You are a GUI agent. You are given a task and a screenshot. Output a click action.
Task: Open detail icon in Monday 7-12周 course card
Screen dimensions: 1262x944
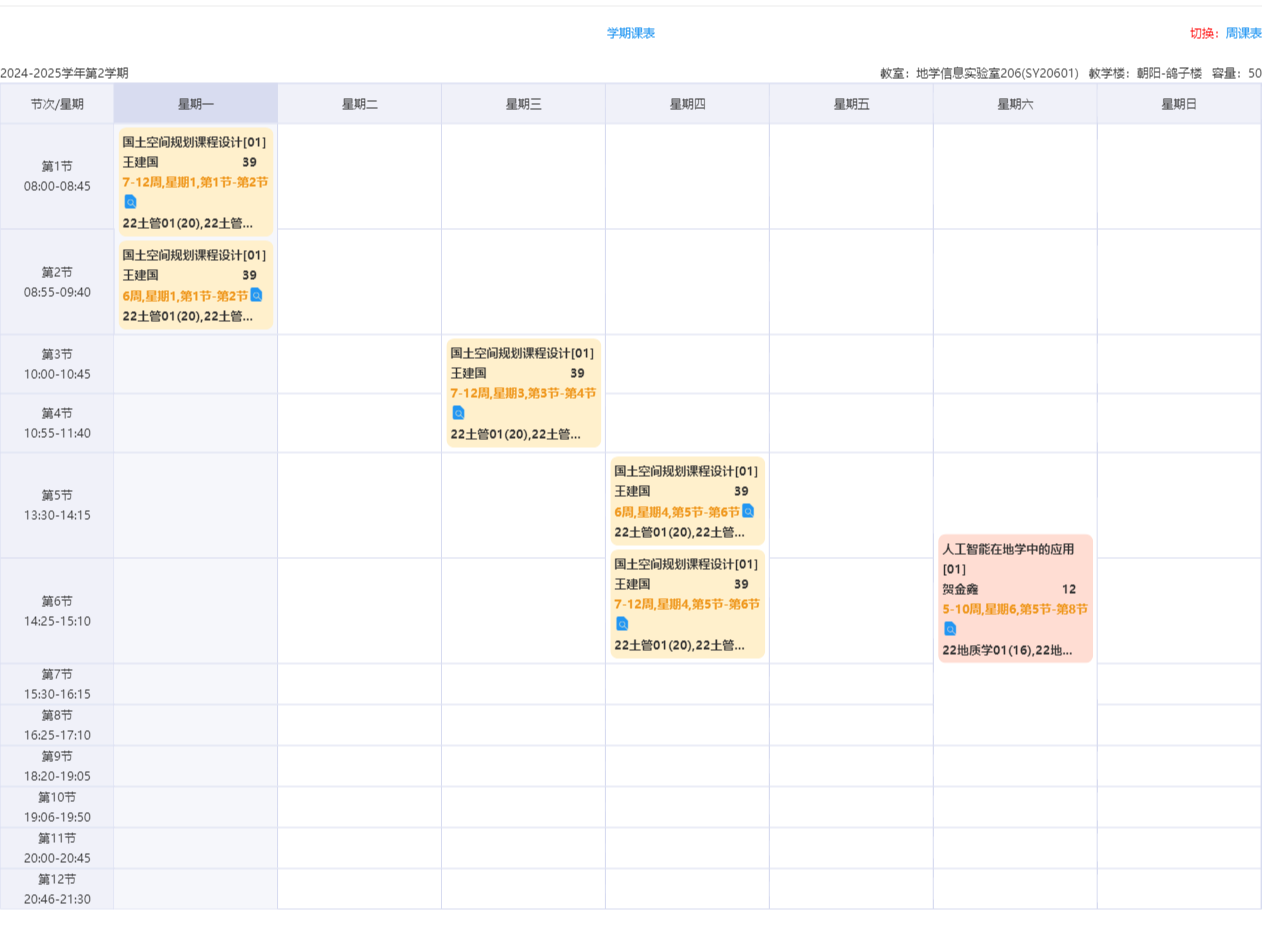click(130, 202)
